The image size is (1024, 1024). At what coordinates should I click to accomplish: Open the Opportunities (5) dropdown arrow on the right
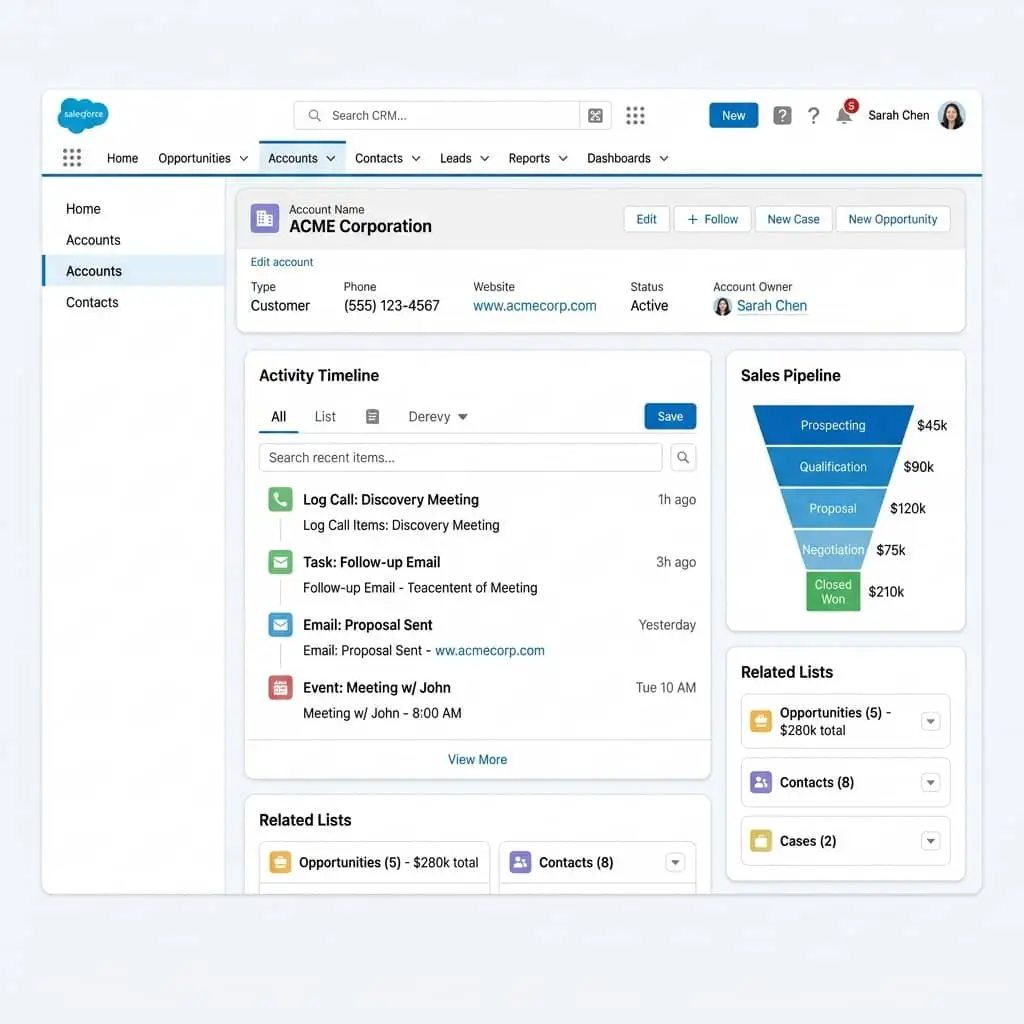pyautogui.click(x=931, y=721)
